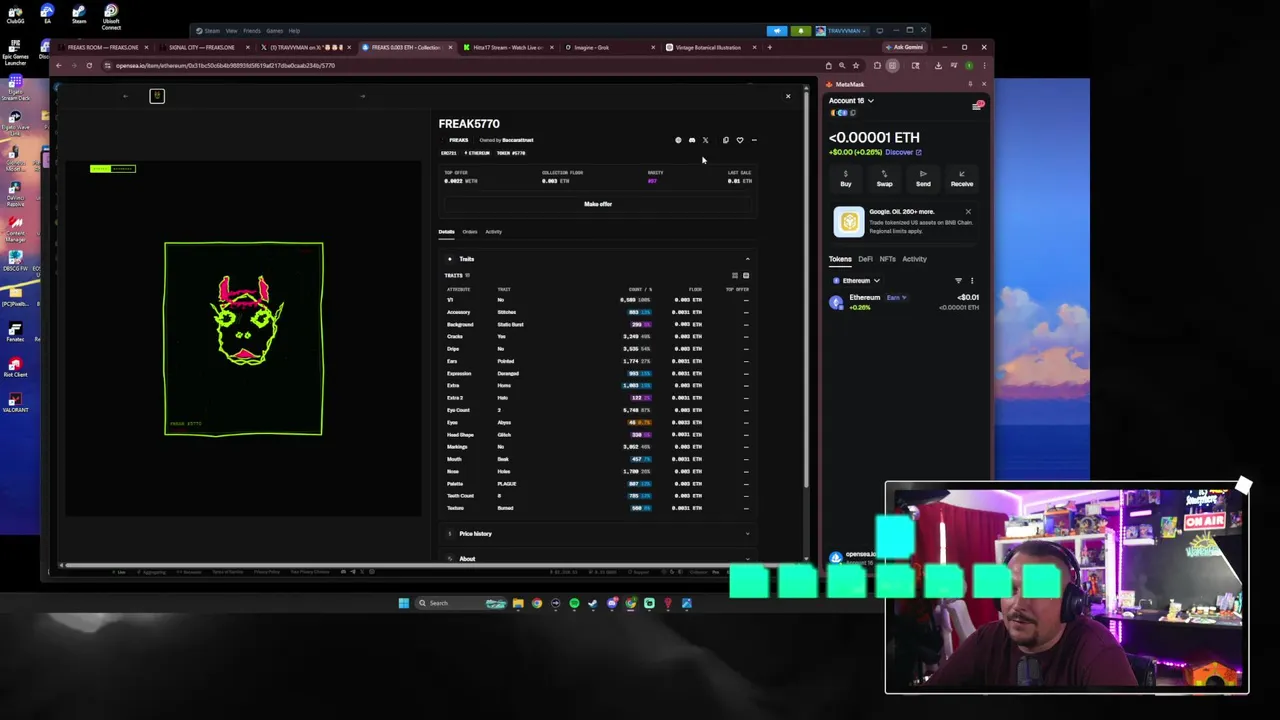This screenshot has height=720, width=1280.
Task: Open the token list kebab menu
Action: click(971, 281)
